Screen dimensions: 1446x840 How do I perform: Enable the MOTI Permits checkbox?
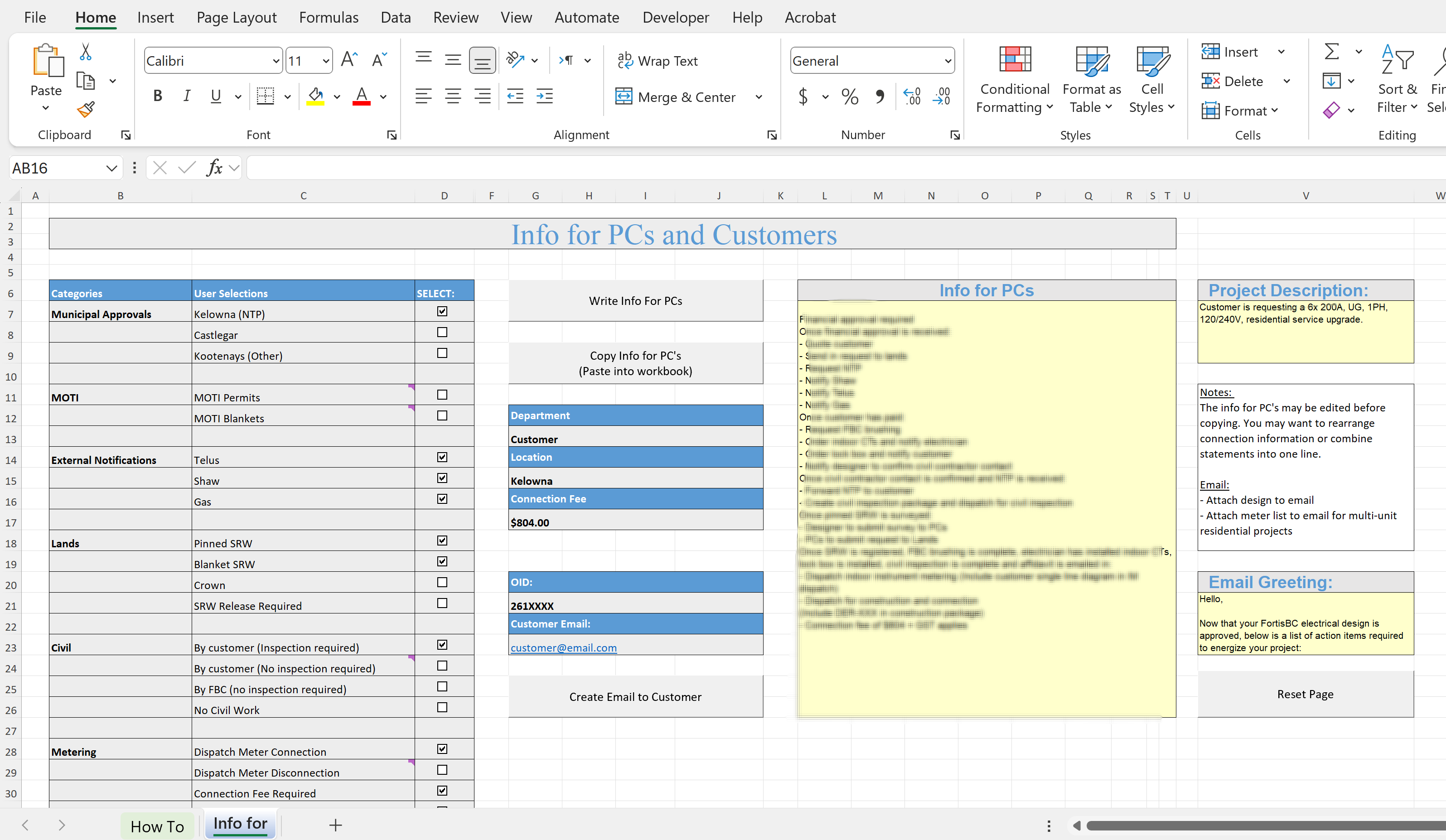pyautogui.click(x=442, y=395)
